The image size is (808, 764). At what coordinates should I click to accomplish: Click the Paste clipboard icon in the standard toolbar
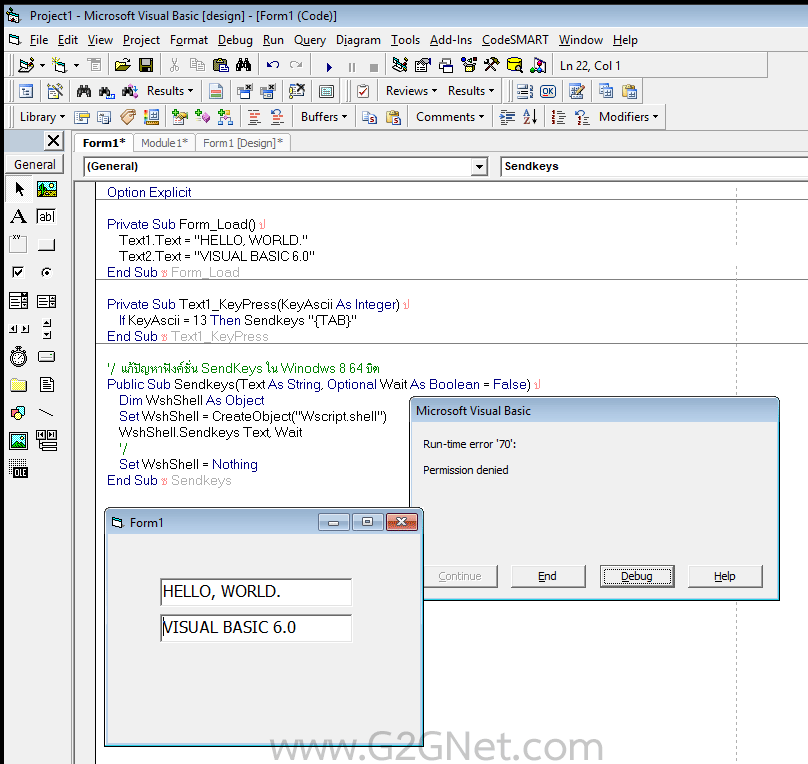(221, 65)
